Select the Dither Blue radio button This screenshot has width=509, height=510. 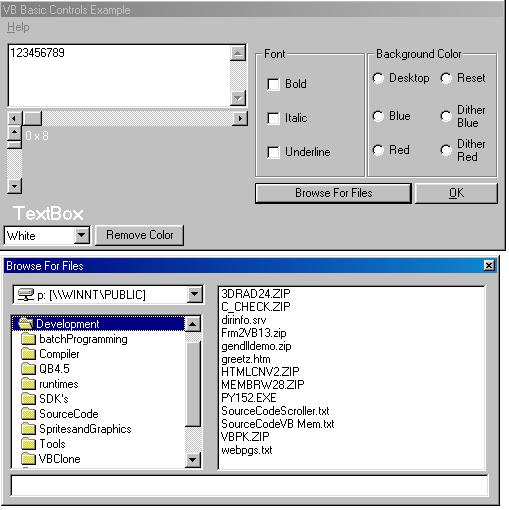coord(446,116)
